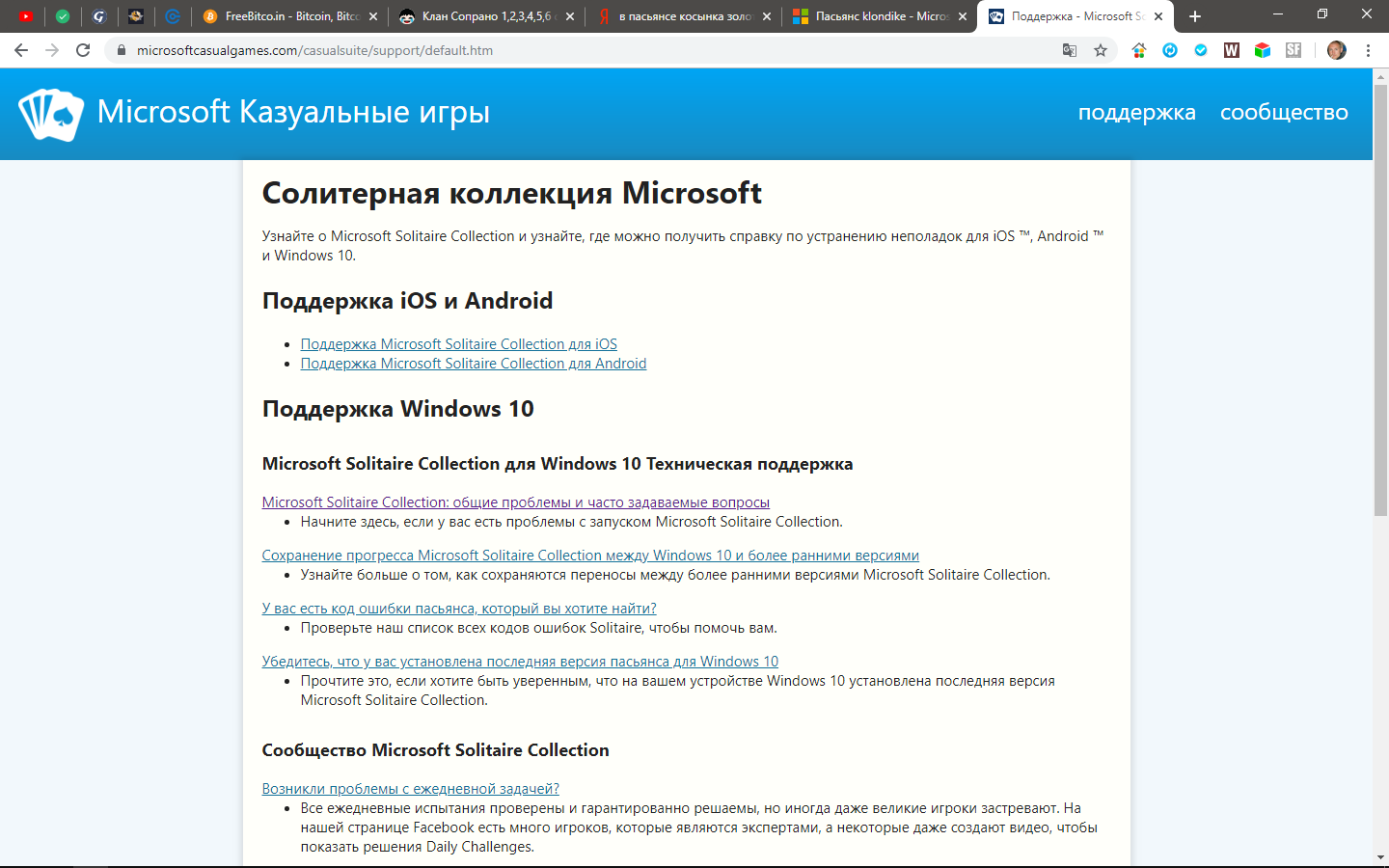Open the поддержка navigation item
The width and height of the screenshot is (1389, 868).
point(1136,112)
